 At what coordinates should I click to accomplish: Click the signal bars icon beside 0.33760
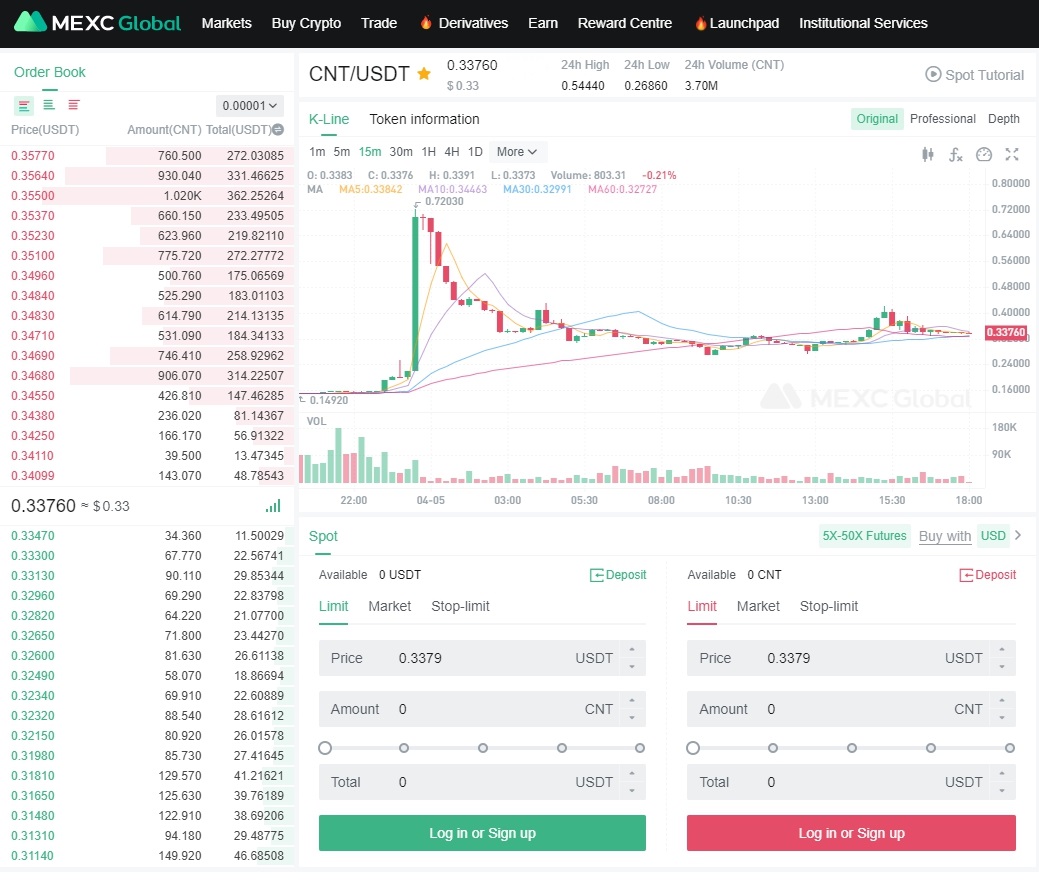273,506
